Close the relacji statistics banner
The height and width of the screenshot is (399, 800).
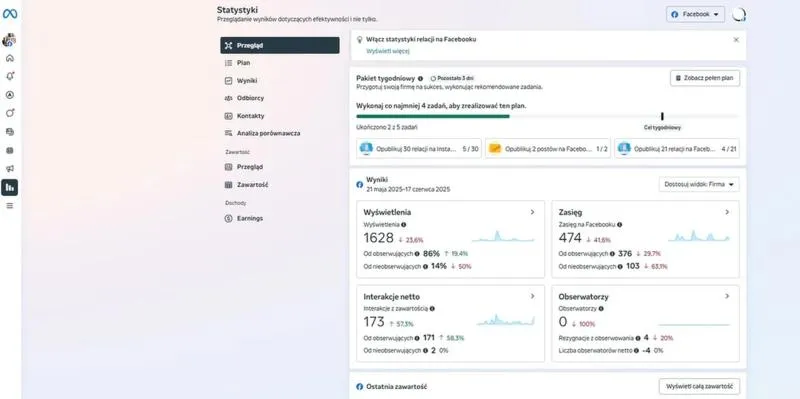tap(736, 39)
